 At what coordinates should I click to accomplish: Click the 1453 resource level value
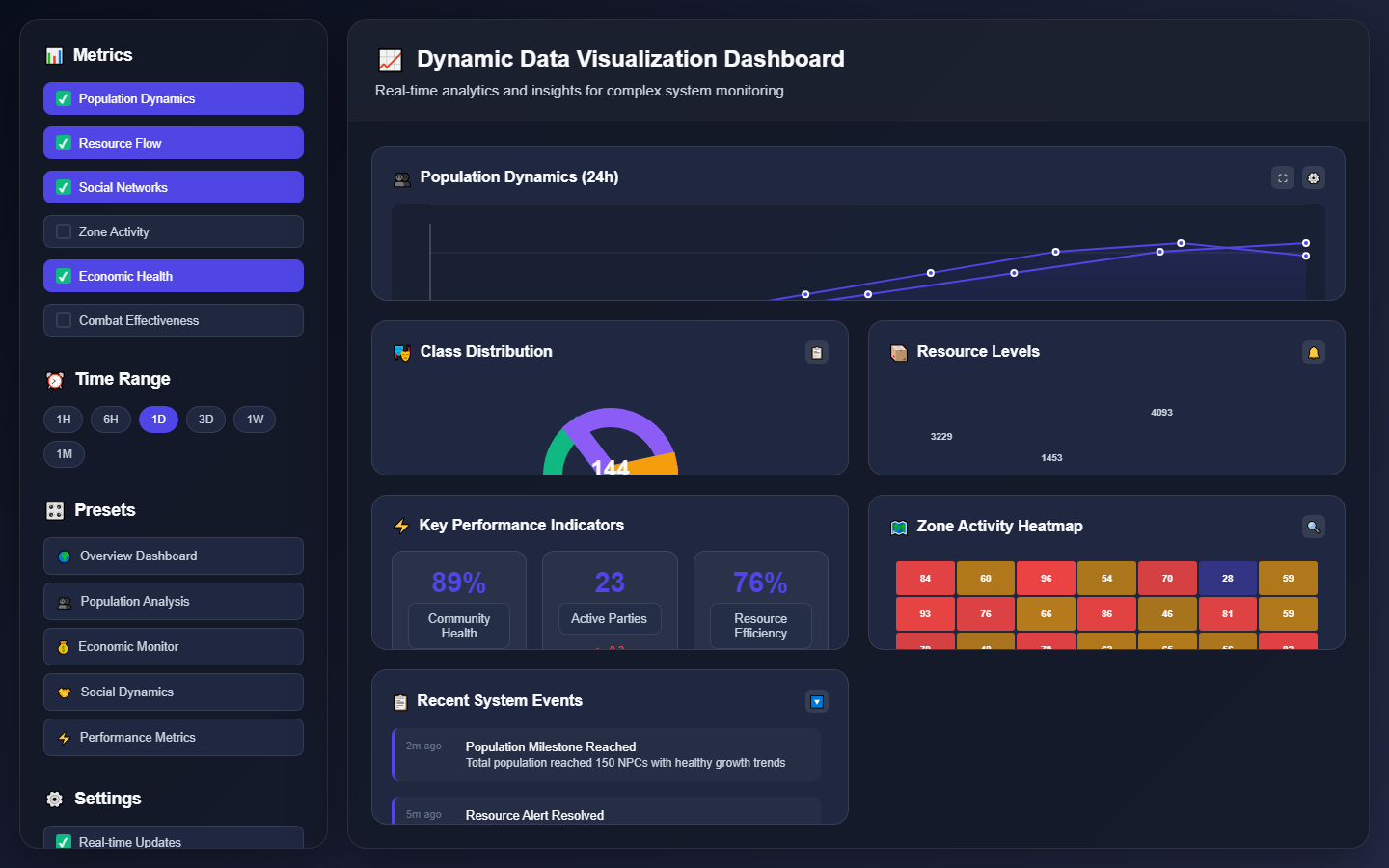(x=1051, y=458)
